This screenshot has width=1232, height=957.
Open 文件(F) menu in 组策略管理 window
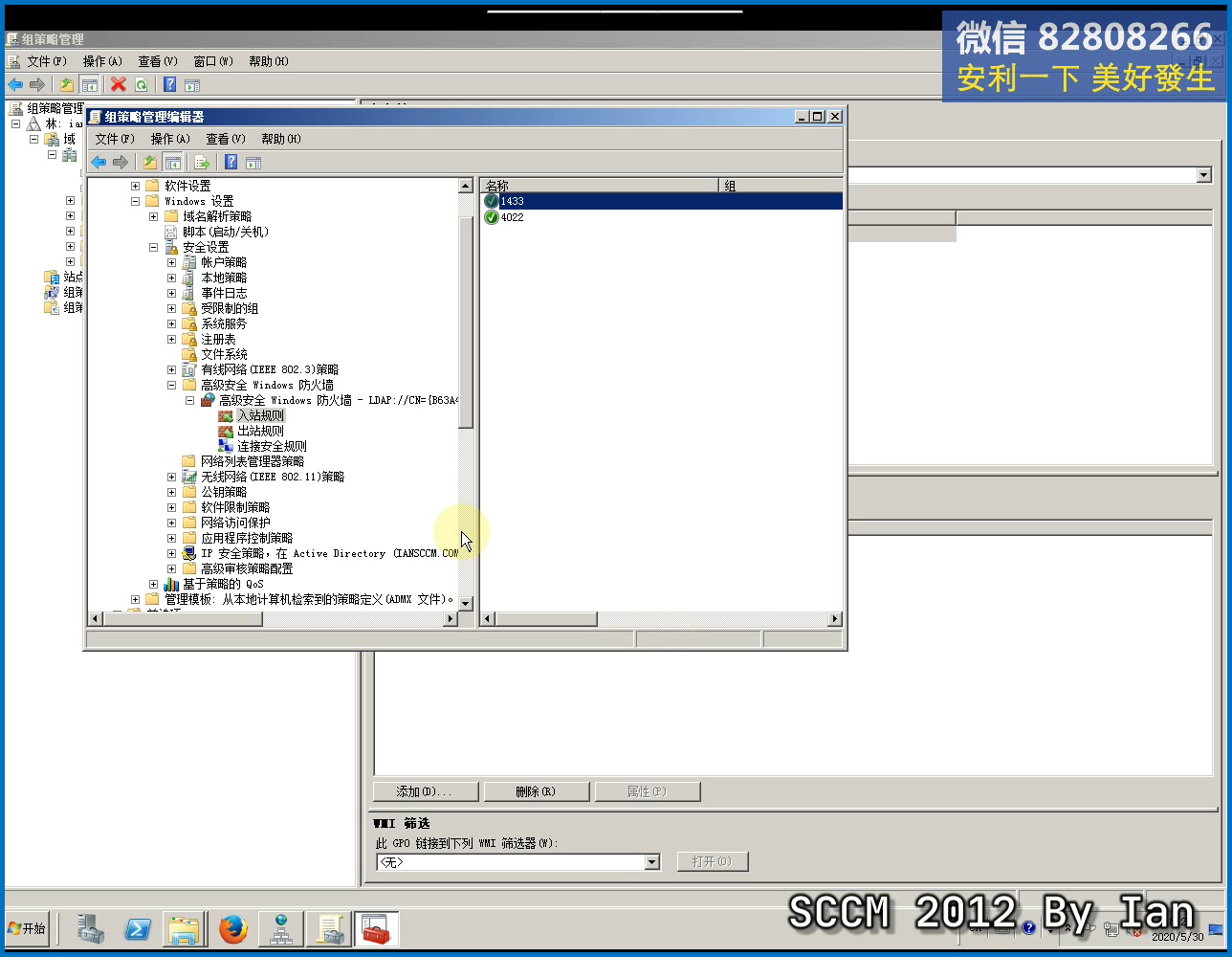coord(47,61)
